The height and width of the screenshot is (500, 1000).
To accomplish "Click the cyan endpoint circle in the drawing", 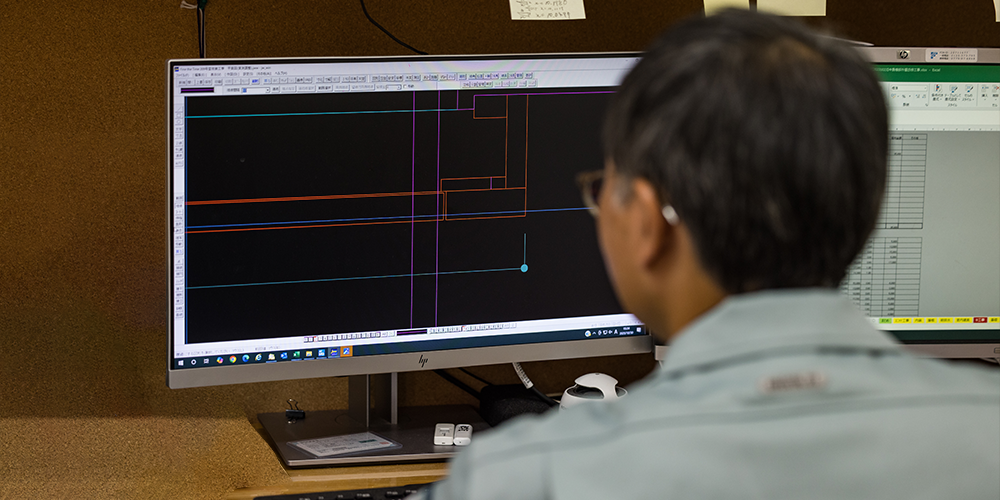I will tap(524, 268).
